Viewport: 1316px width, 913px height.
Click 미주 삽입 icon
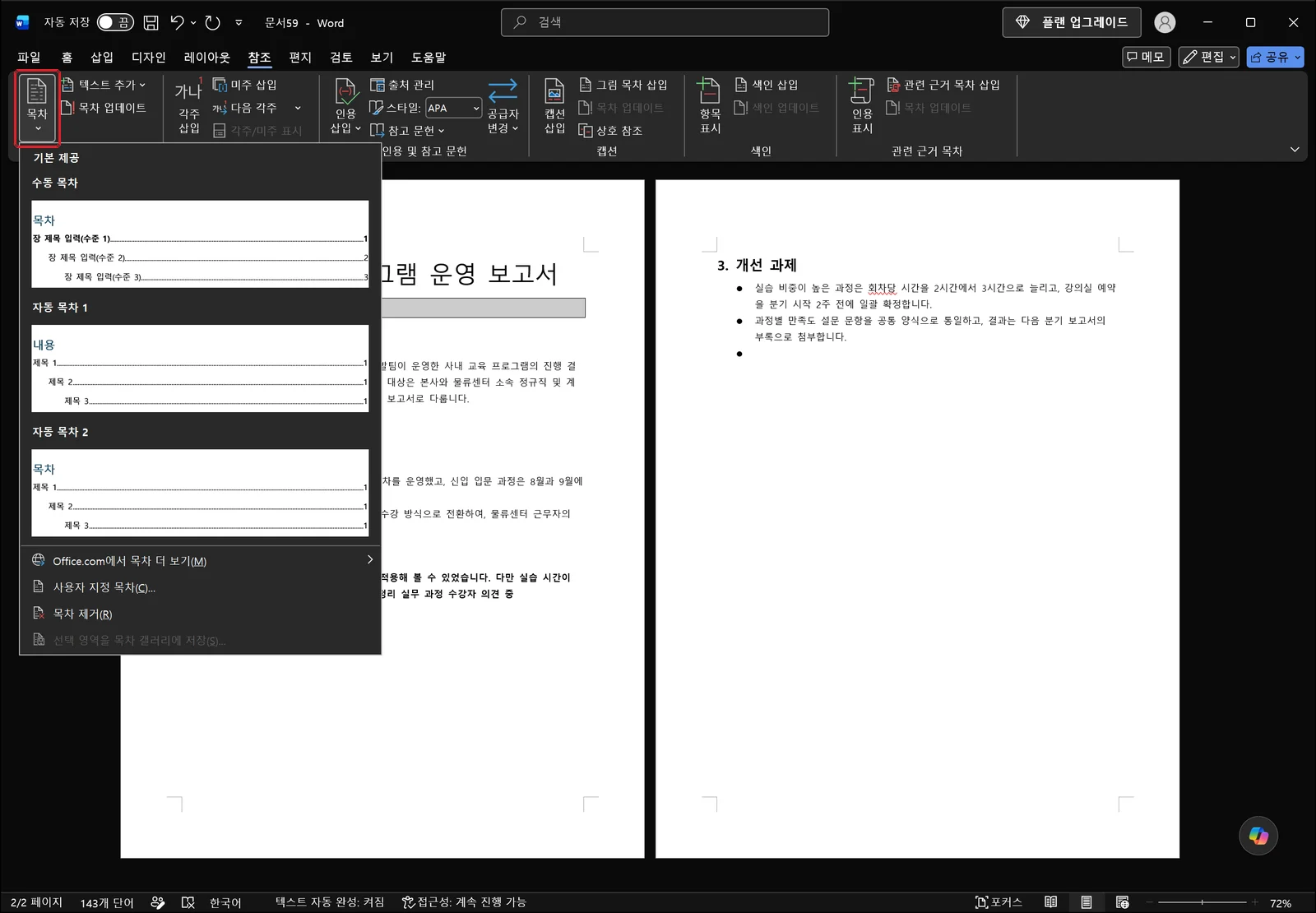tap(220, 85)
